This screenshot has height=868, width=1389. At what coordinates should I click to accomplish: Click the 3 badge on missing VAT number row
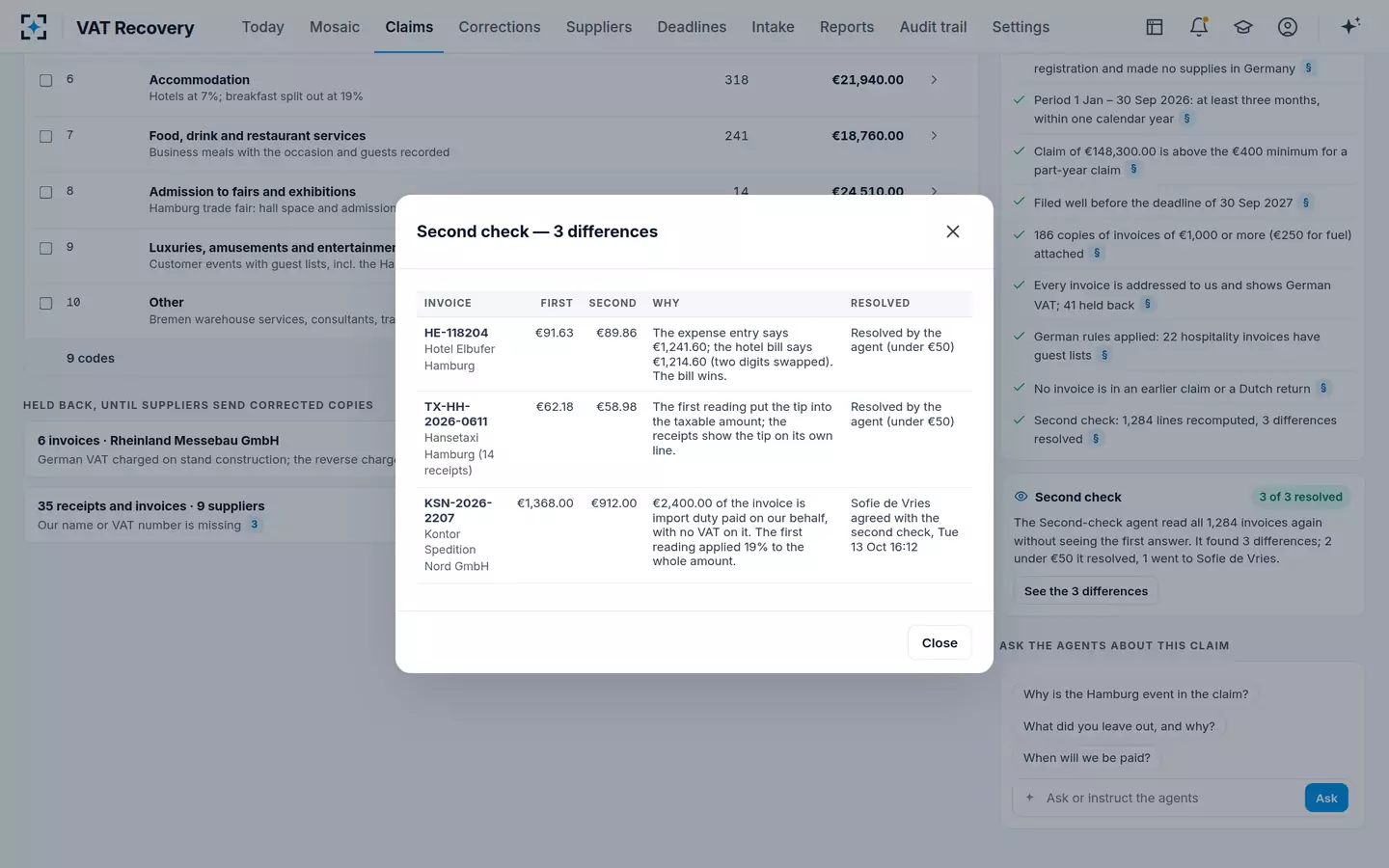point(254,525)
